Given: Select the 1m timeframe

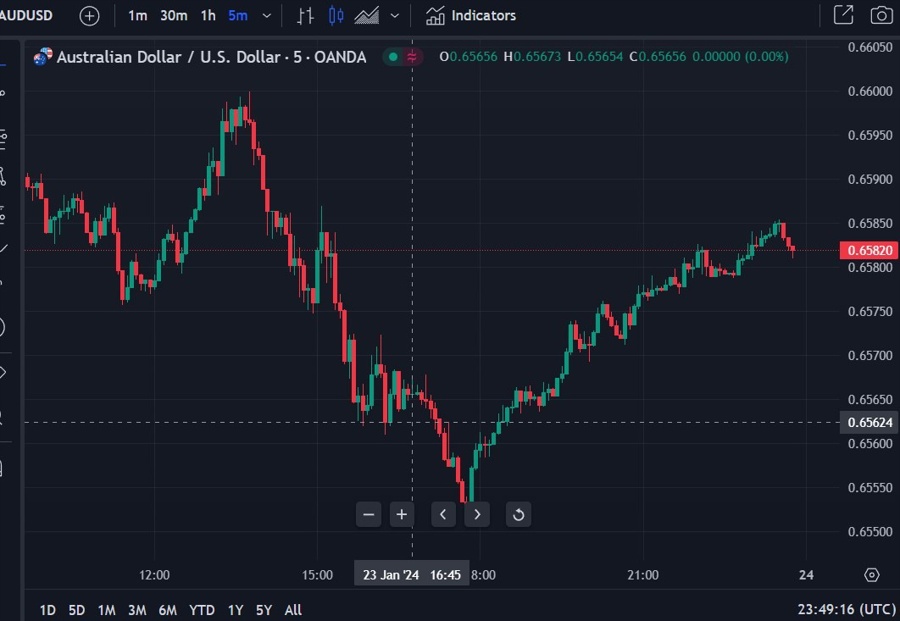Looking at the screenshot, I should [x=137, y=15].
